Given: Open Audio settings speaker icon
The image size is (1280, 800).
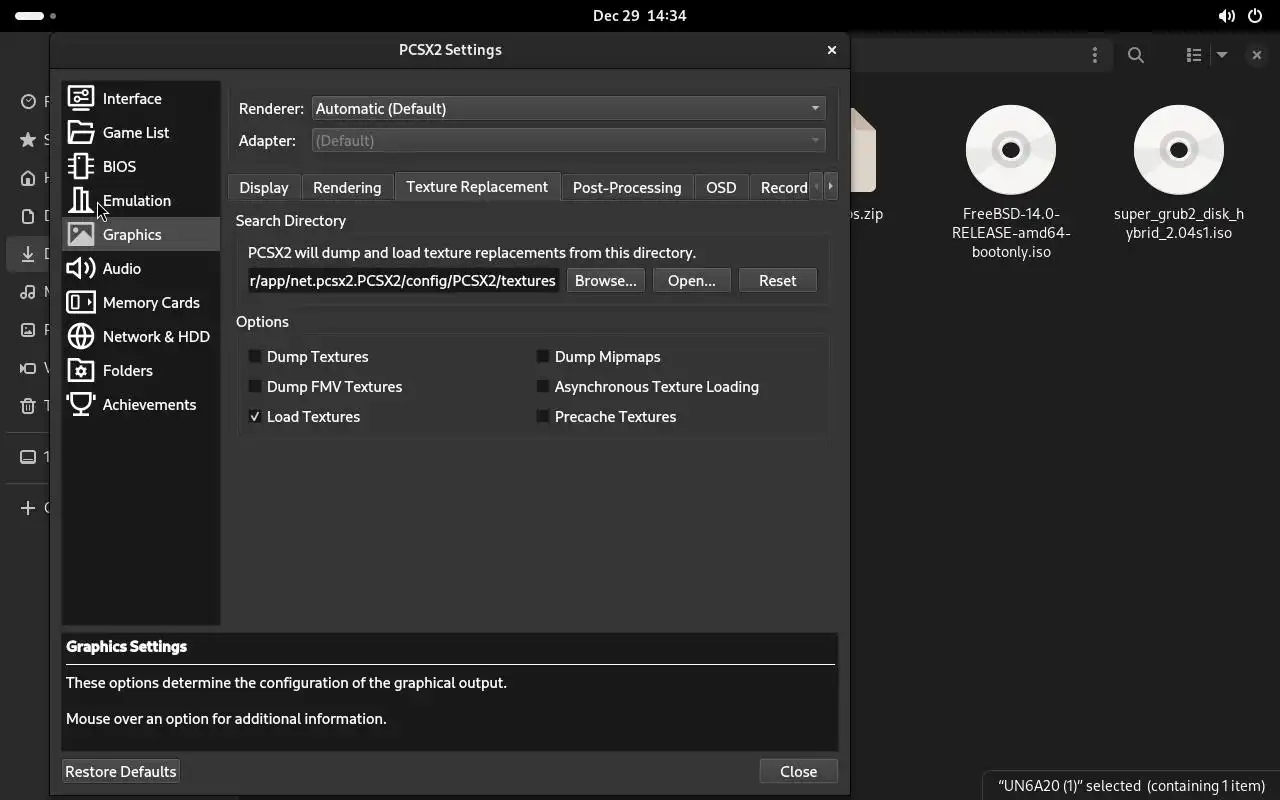Looking at the screenshot, I should pyautogui.click(x=81, y=268).
